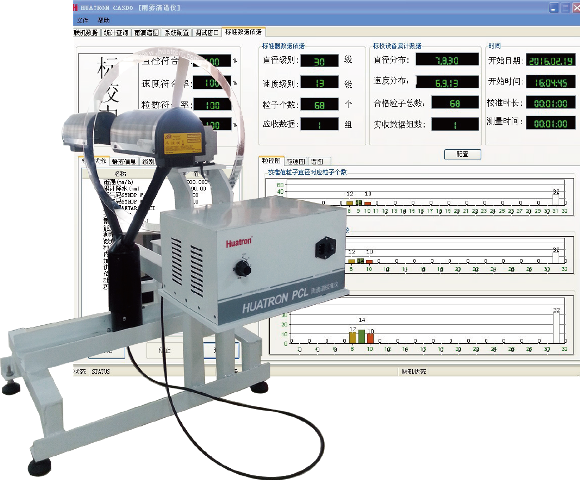Open the first menu in the menu bar
The image size is (580, 480).
tap(82, 20)
